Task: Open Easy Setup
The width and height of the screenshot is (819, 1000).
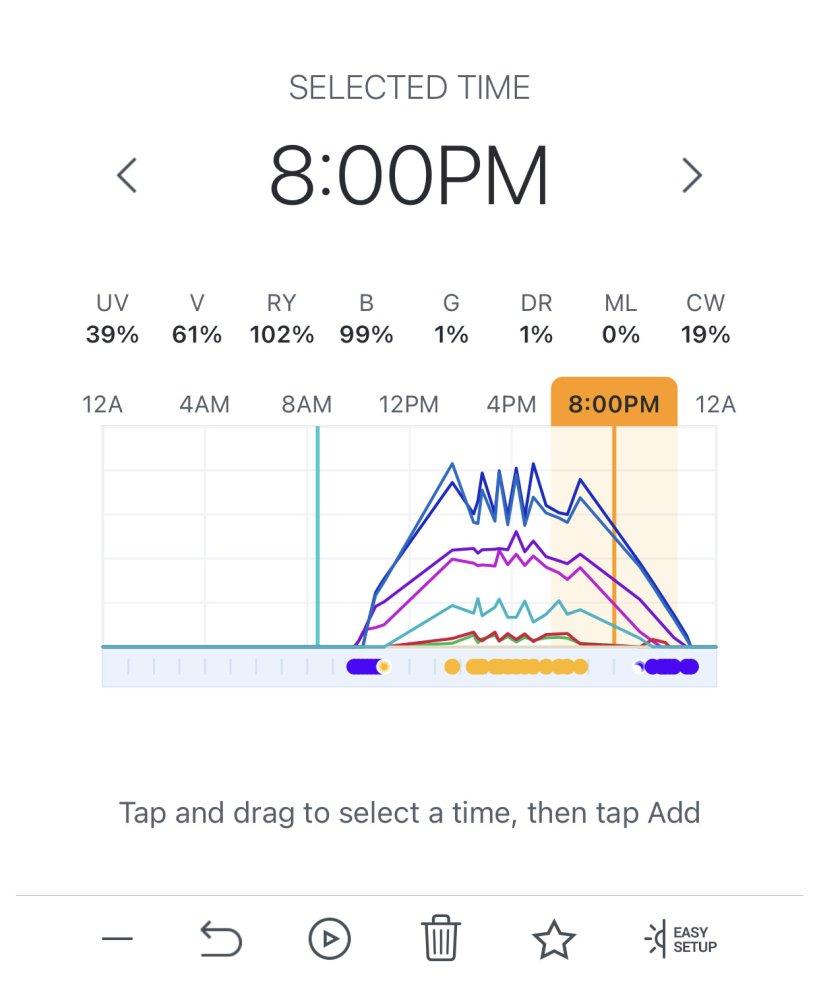Action: pos(681,939)
